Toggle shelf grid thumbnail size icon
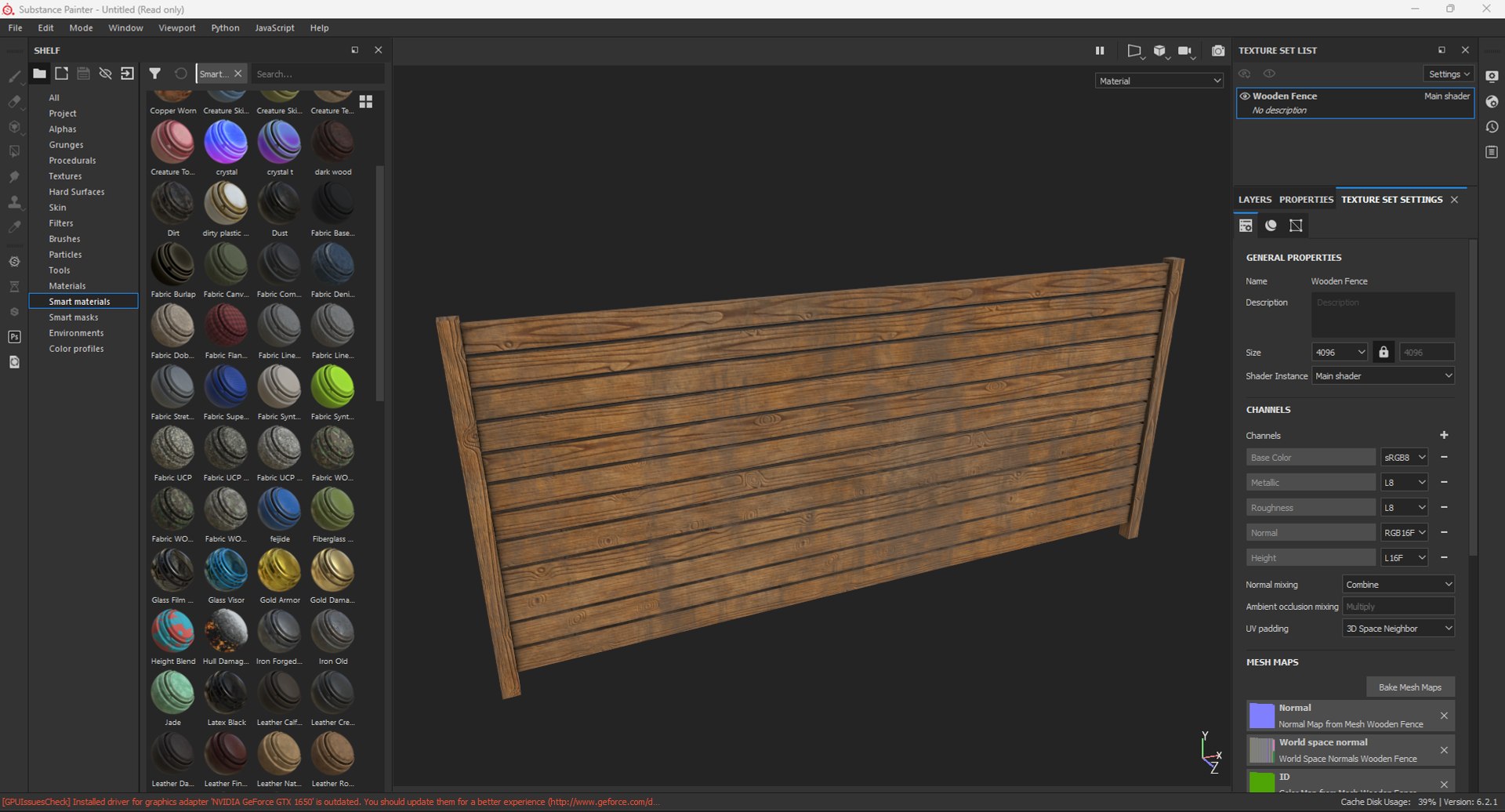Viewport: 1505px width, 812px height. (366, 102)
